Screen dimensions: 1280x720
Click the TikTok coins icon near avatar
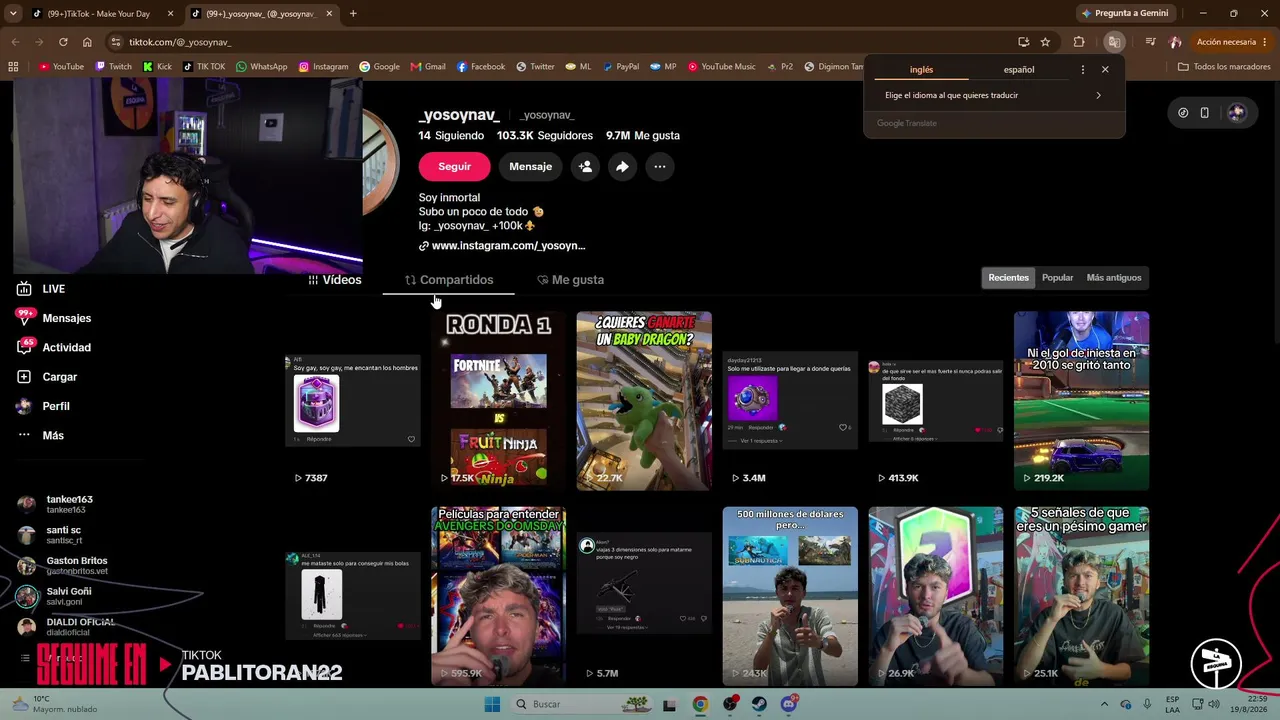(x=1183, y=113)
